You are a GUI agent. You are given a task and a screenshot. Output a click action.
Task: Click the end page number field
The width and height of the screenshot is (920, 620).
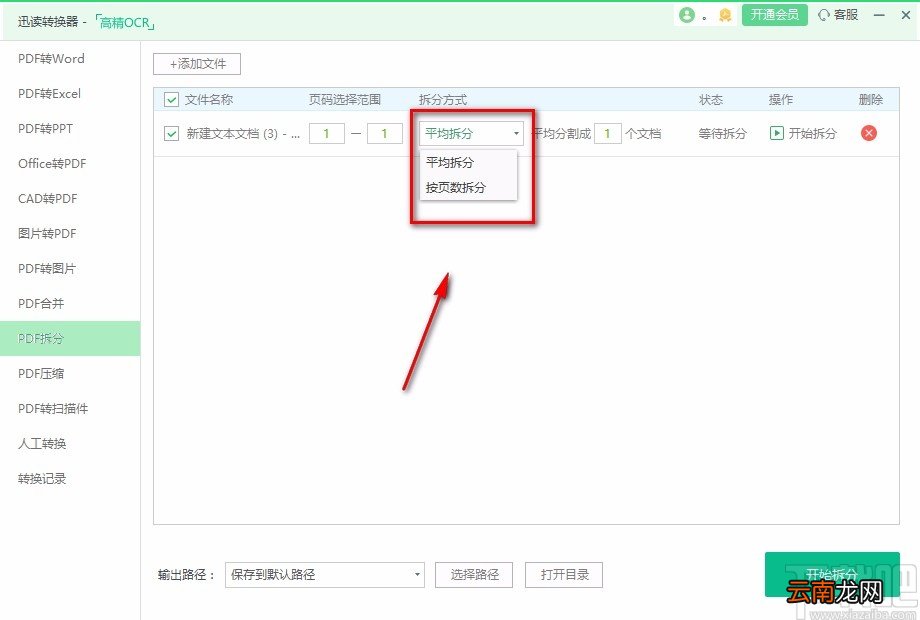click(x=385, y=134)
